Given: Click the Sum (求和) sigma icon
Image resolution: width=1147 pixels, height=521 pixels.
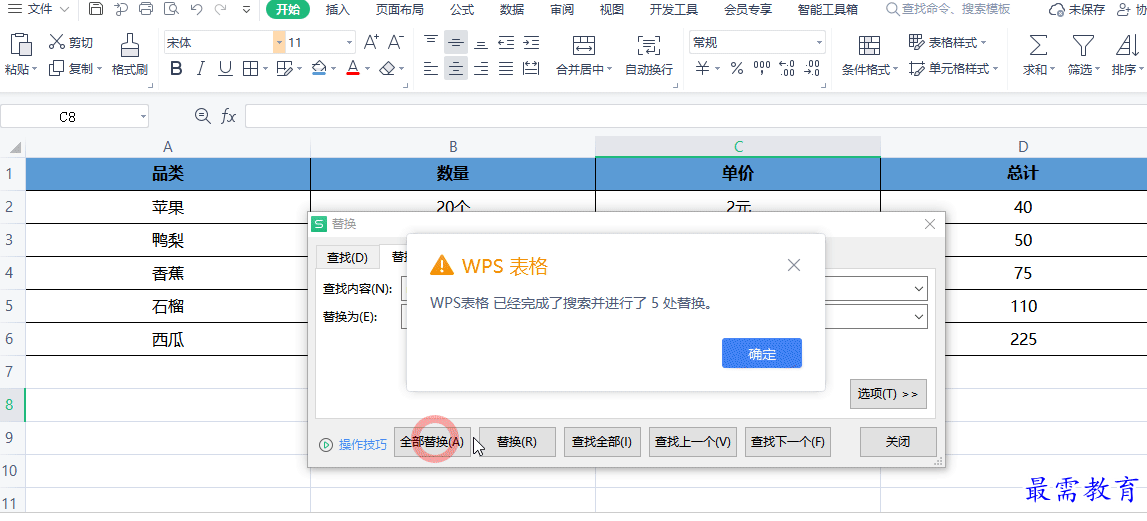Looking at the screenshot, I should pos(1038,45).
